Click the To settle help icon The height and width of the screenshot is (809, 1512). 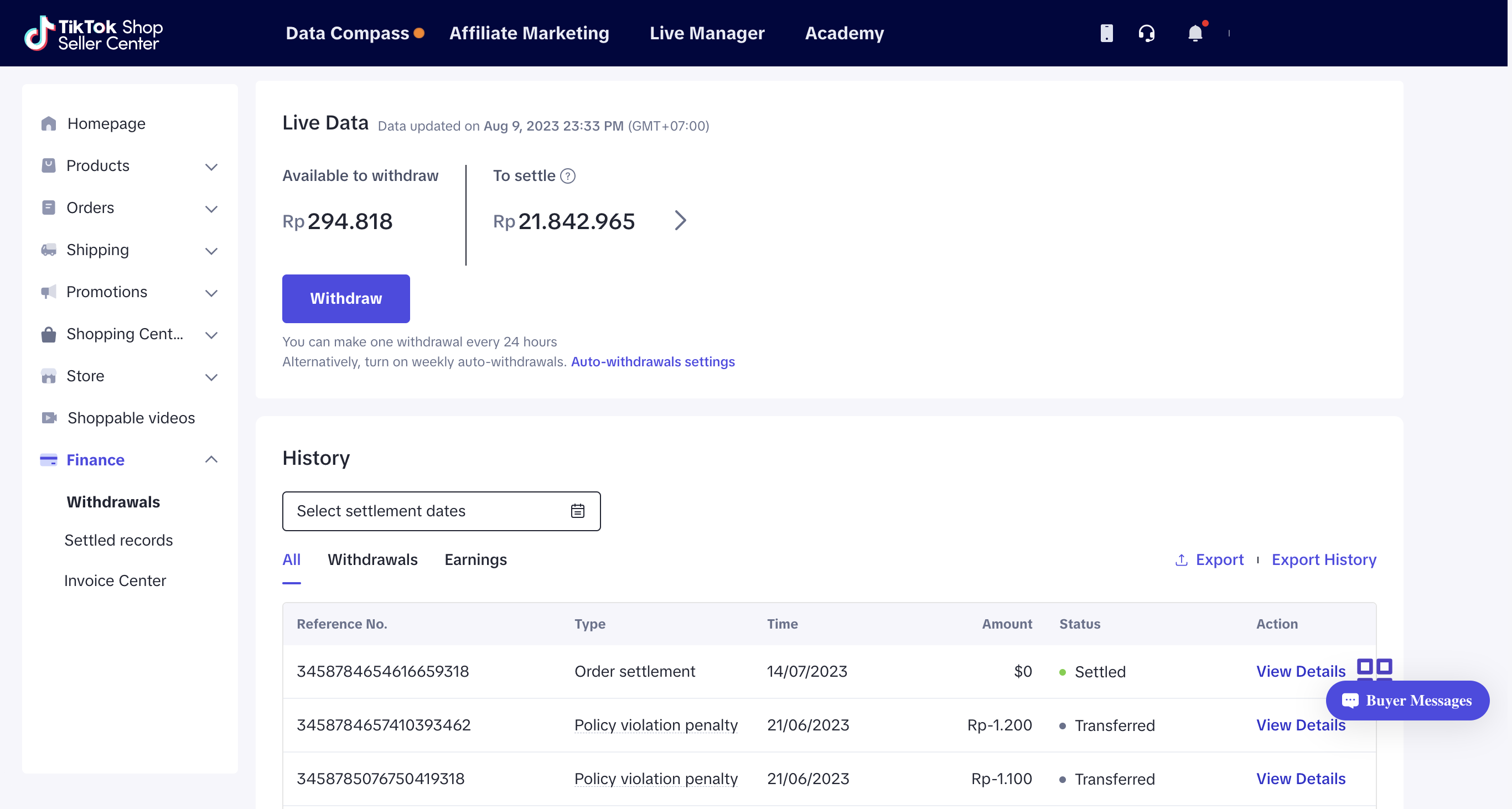(568, 176)
